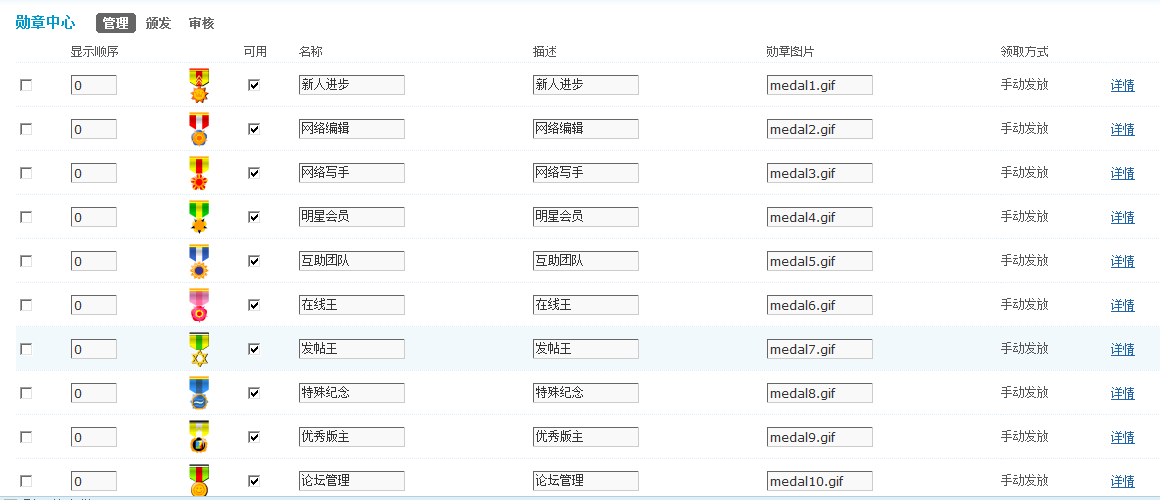The width and height of the screenshot is (1160, 500).
Task: Open the 审核 tab
Action: click(x=201, y=24)
